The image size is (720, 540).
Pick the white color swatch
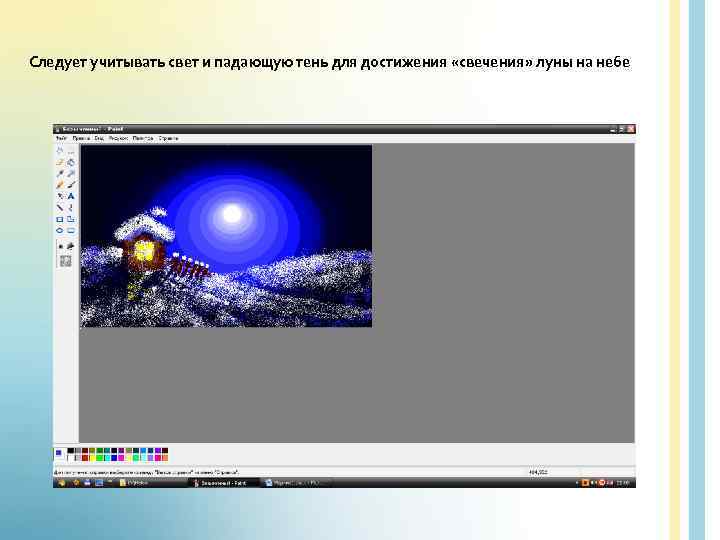point(71,458)
